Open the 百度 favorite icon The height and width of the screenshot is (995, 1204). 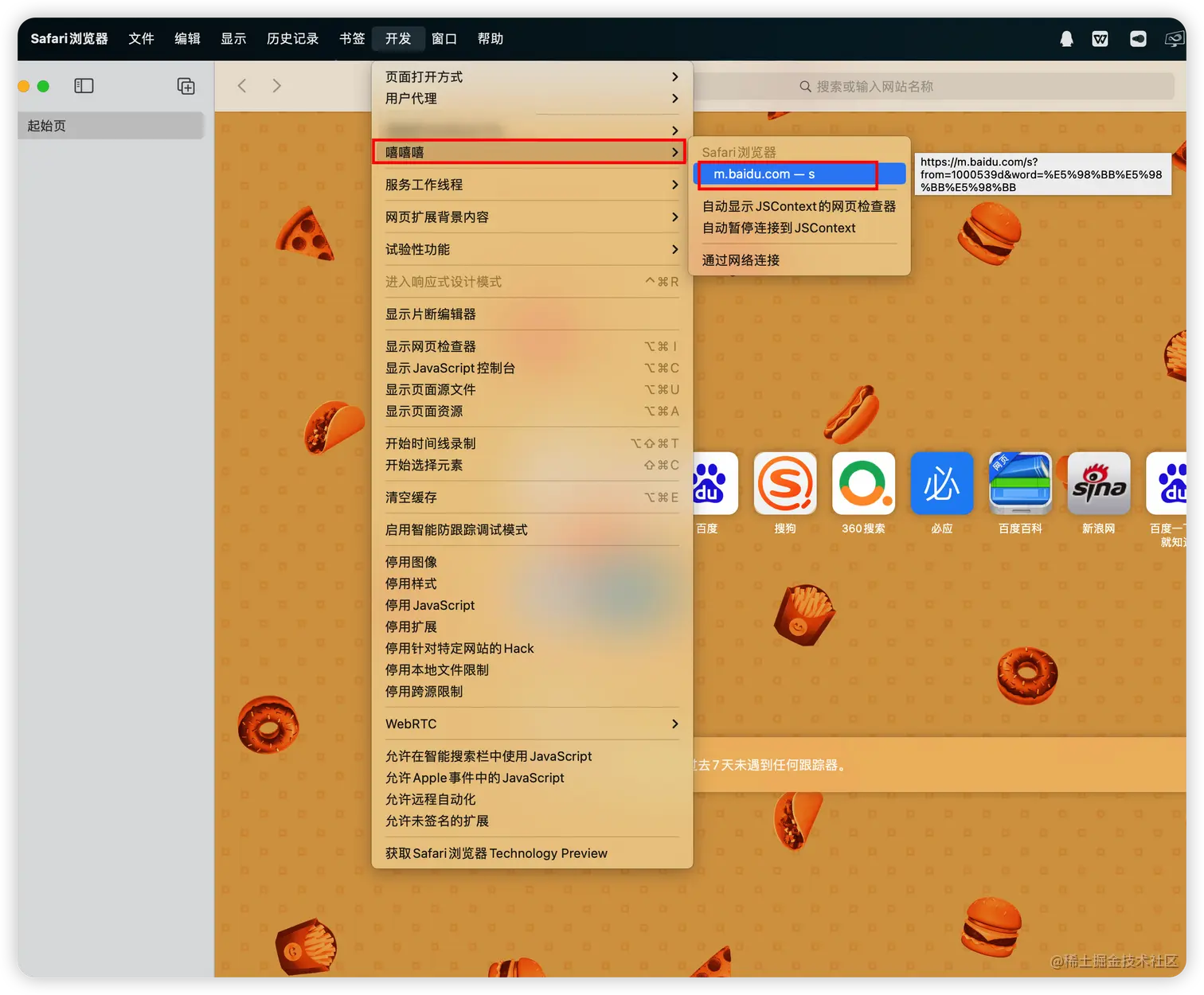[715, 483]
